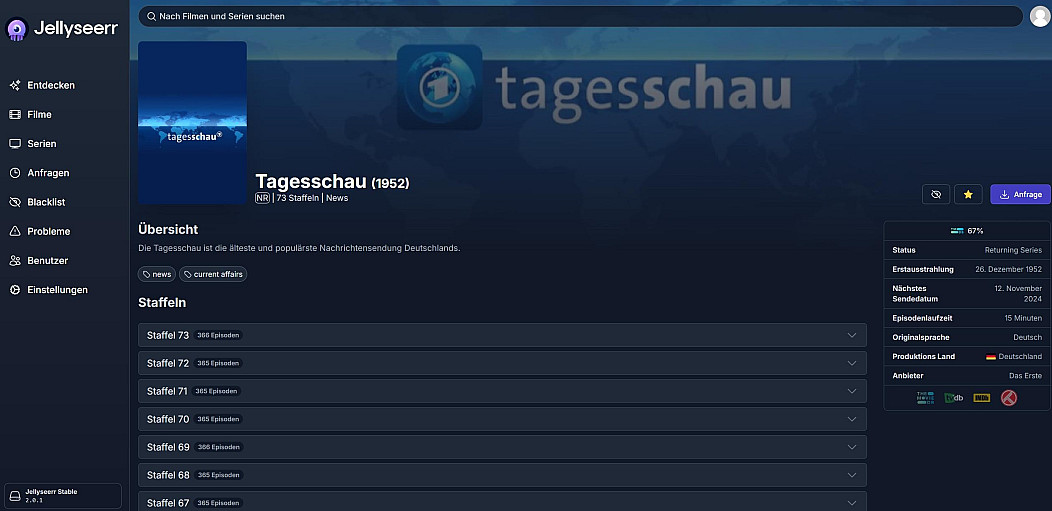This screenshot has height=511, width=1052.
Task: Go to Entdecken in sidebar
Action: pos(51,85)
